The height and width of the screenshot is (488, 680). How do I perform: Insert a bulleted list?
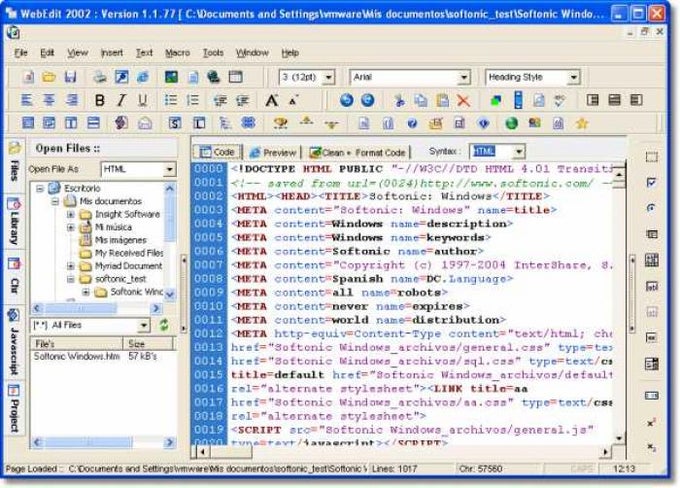pyautogui.click(x=171, y=100)
